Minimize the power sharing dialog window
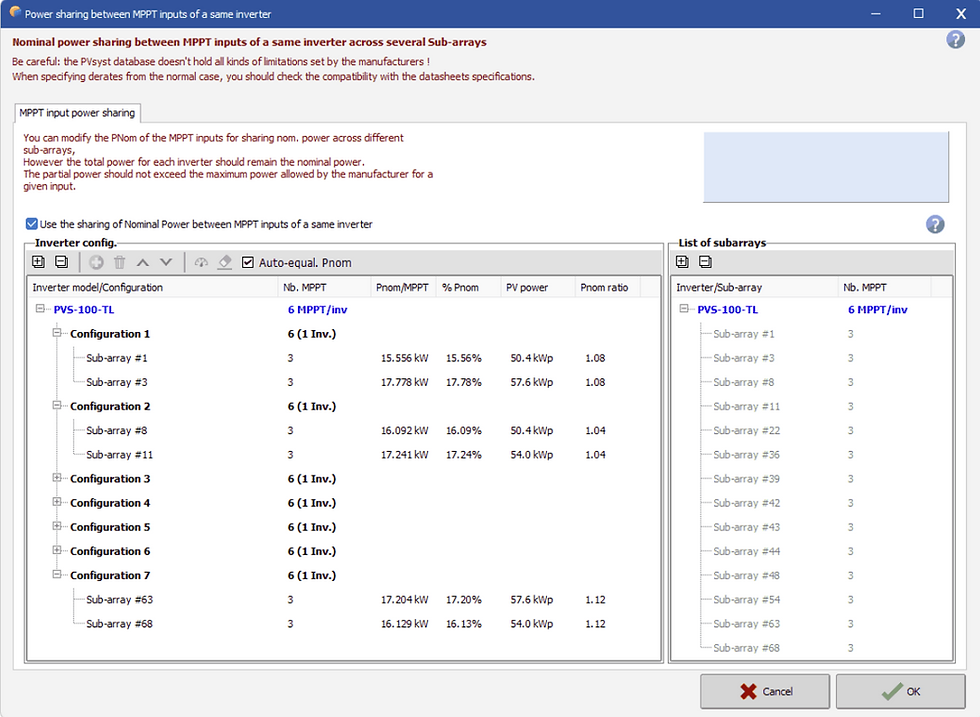The width and height of the screenshot is (980, 717). 876,13
